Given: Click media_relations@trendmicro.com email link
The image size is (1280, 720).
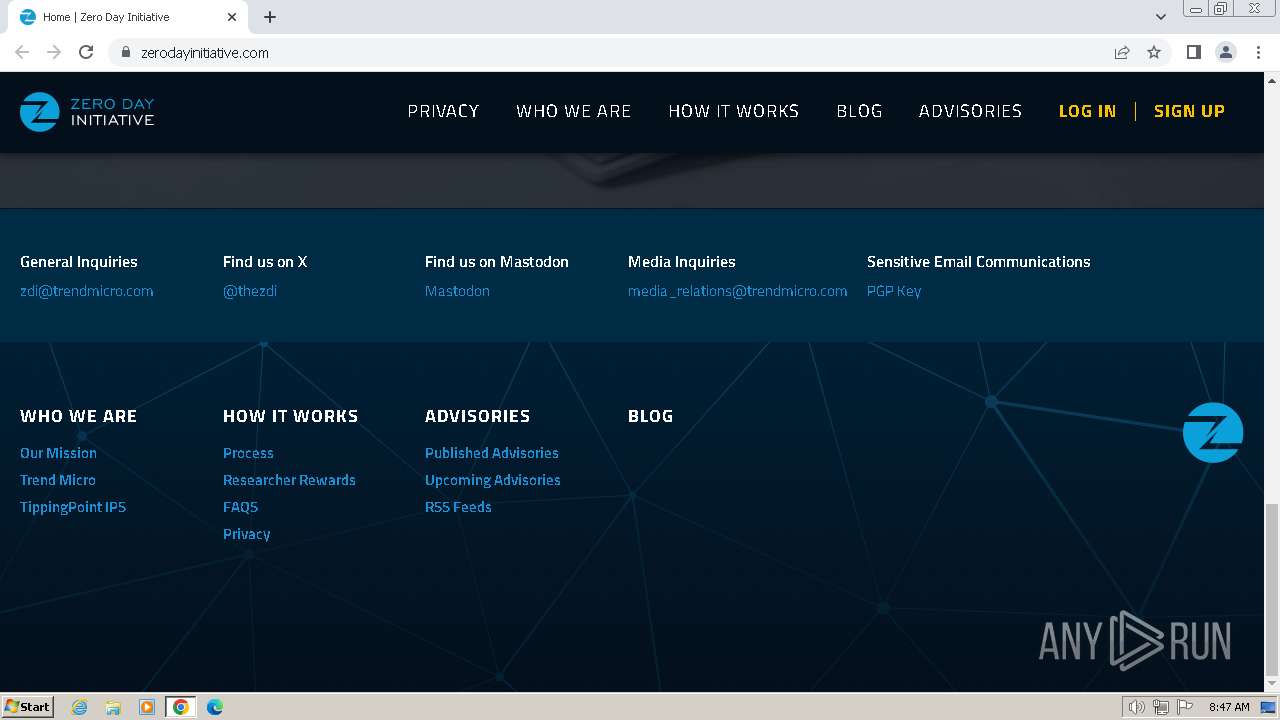Looking at the screenshot, I should [x=738, y=291].
